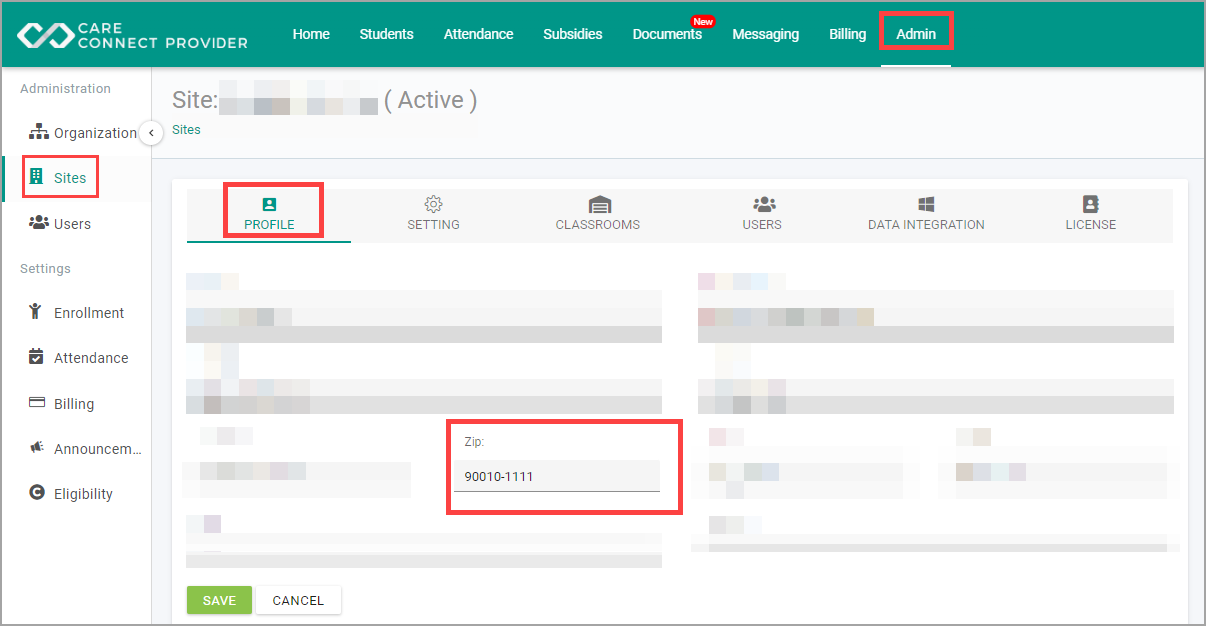The height and width of the screenshot is (626, 1206).
Task: Open the Classrooms tab
Action: point(598,213)
